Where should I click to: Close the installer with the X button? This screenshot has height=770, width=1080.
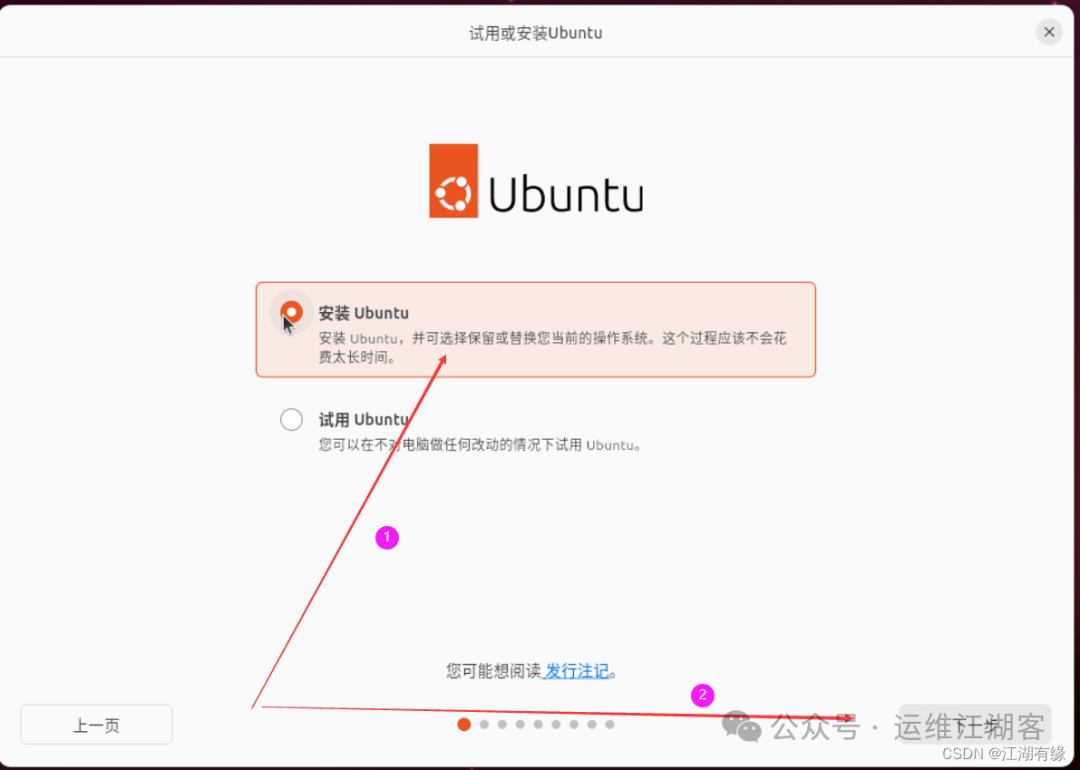coord(1049,32)
